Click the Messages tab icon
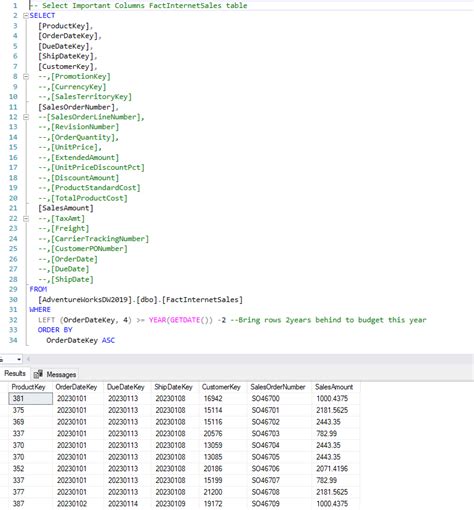 pos(38,374)
